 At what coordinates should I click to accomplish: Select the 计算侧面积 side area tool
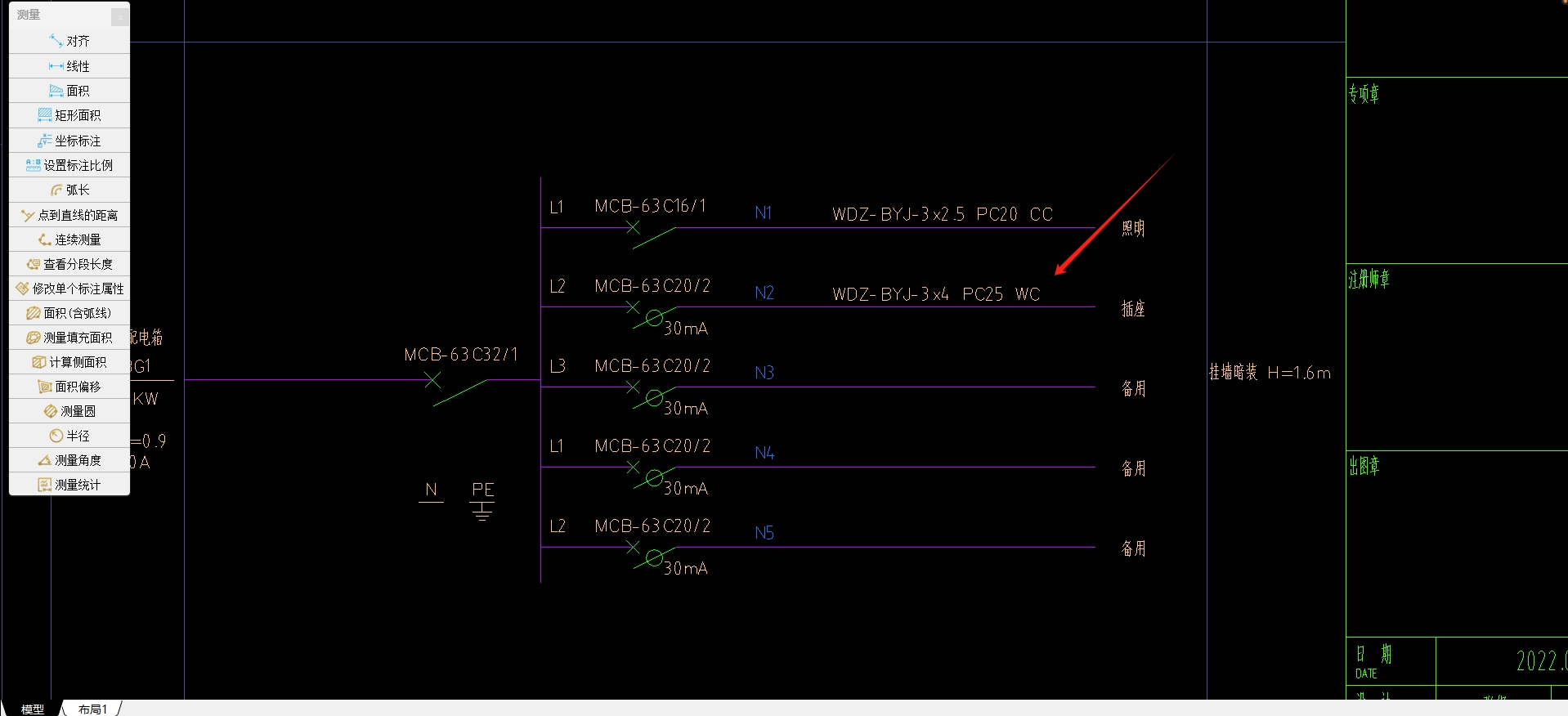(x=69, y=362)
